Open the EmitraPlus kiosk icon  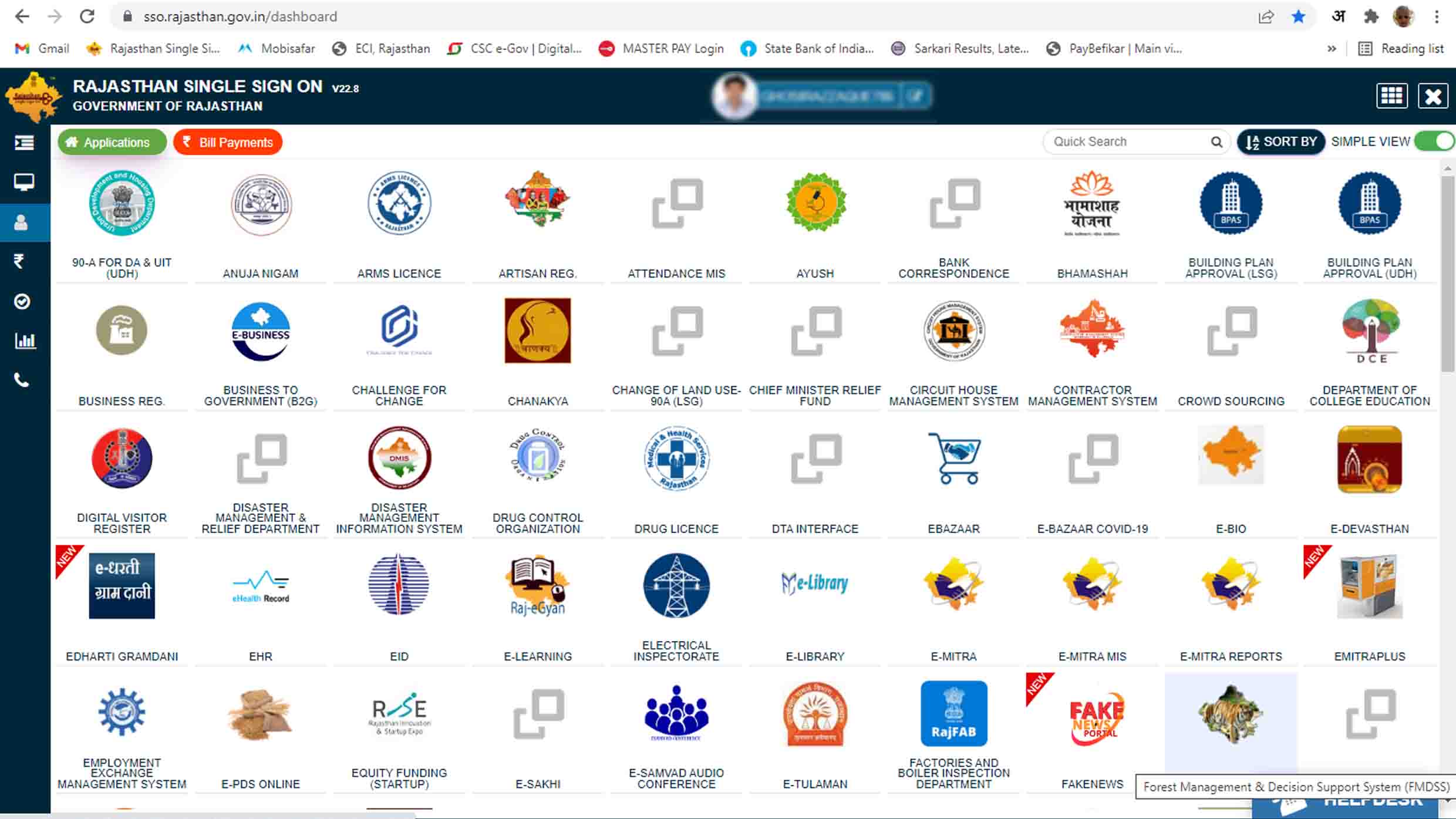pyautogui.click(x=1370, y=586)
